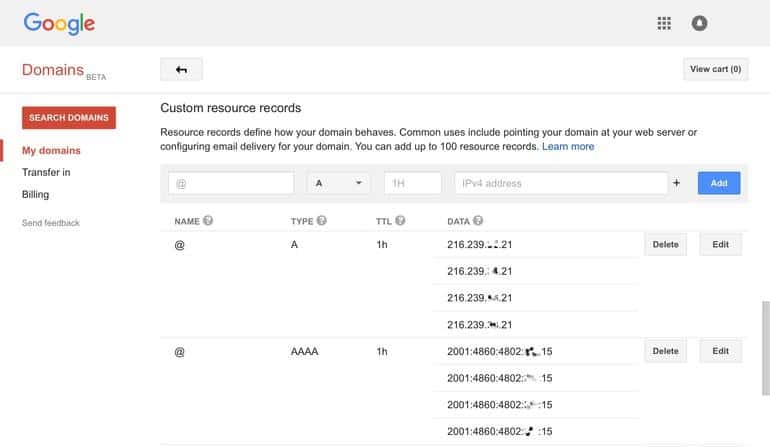Click the plus icon next to IPv4 address
Screen dimensions: 770x447
point(676,183)
